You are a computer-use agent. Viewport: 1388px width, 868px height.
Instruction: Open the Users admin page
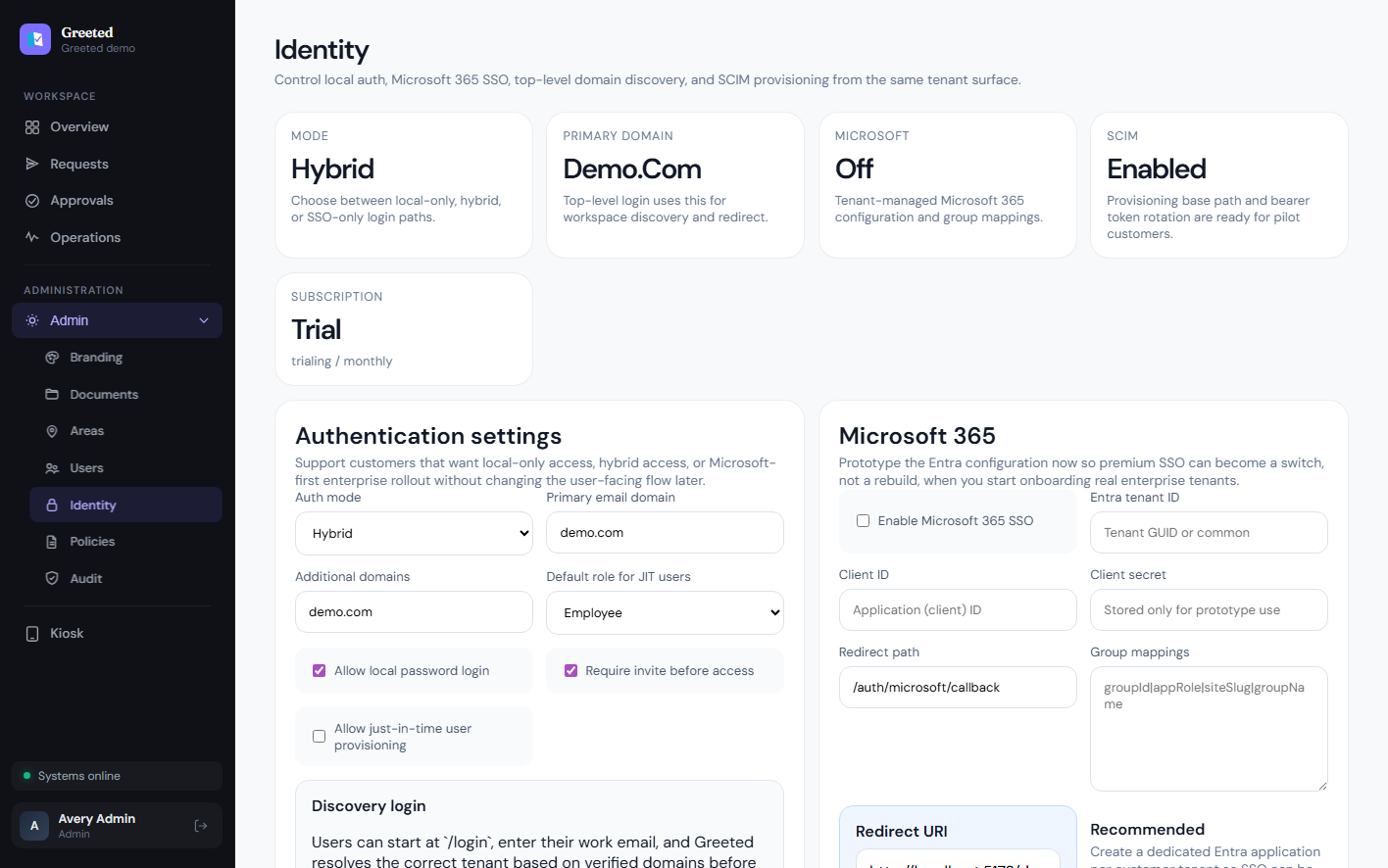pos(126,468)
